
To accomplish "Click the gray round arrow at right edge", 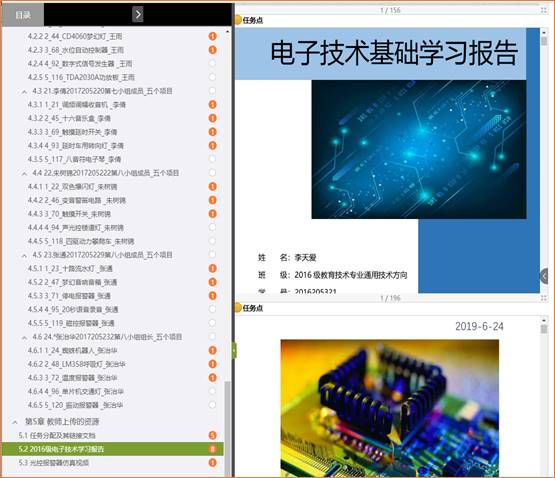I will click(x=544, y=276).
